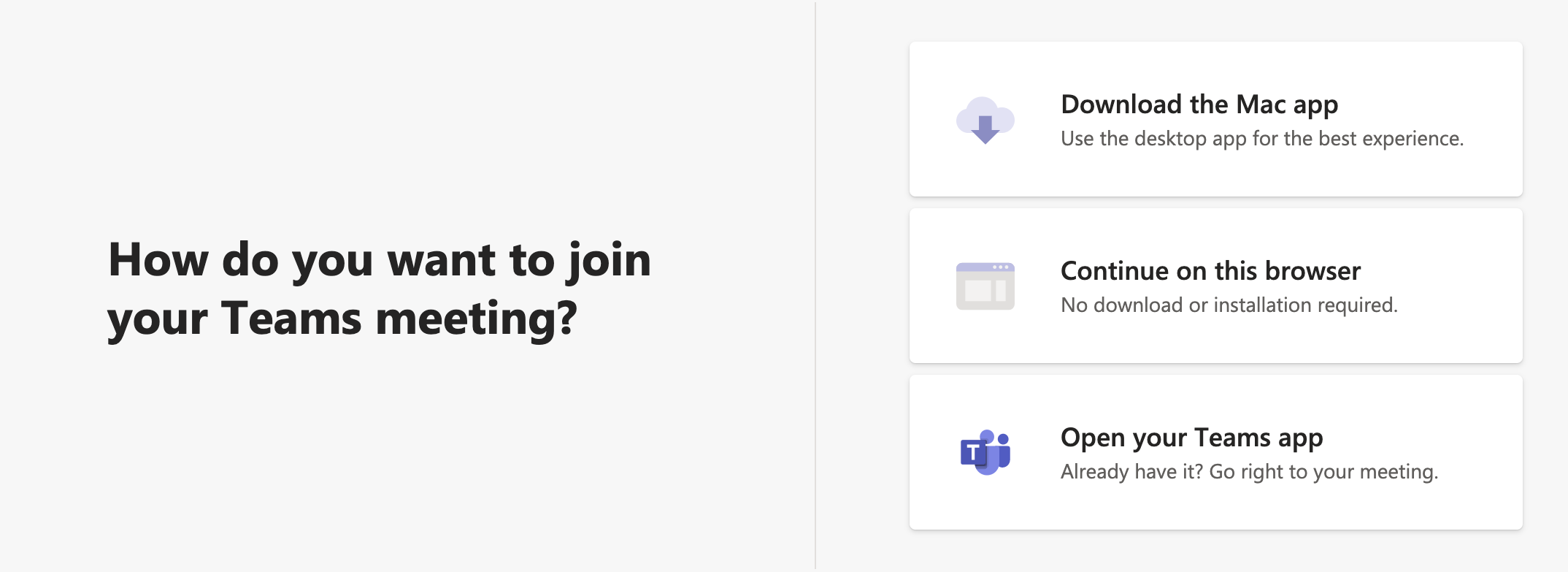
Task: Click the Microsoft Teams logo icon
Action: click(x=985, y=452)
